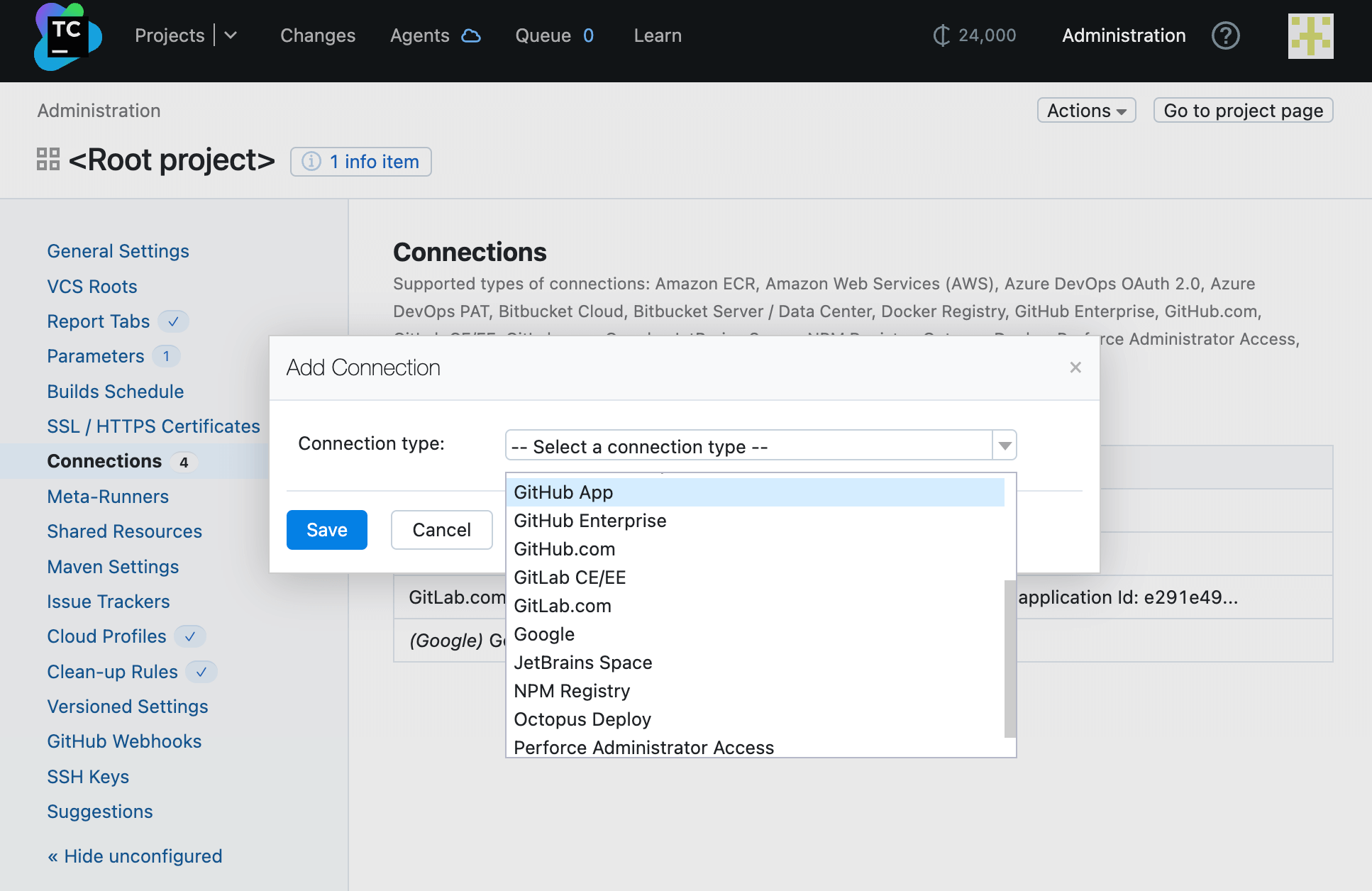The height and width of the screenshot is (891, 1372).
Task: Click Hide unconfigured link
Action: (x=135, y=856)
